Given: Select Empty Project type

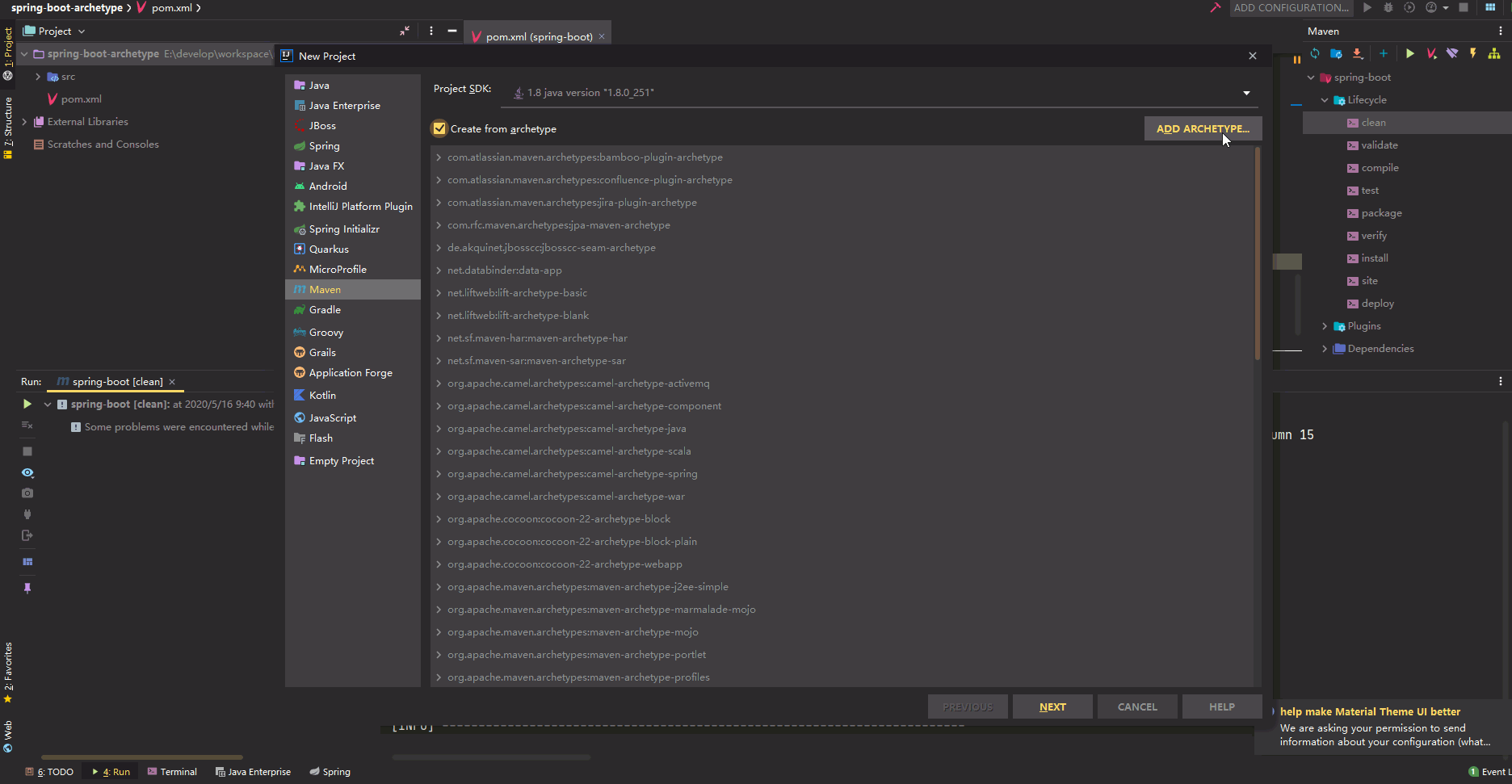Looking at the screenshot, I should (353, 461).
